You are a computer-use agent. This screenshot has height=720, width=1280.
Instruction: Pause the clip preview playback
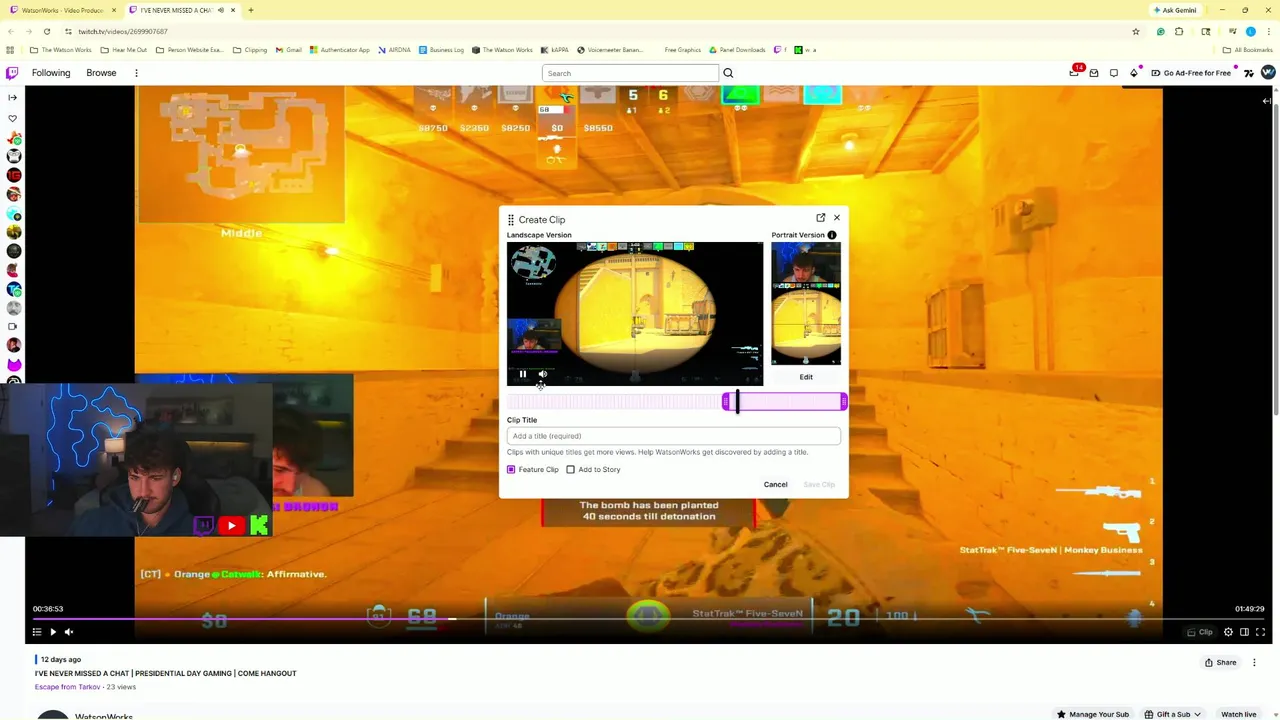(x=522, y=374)
